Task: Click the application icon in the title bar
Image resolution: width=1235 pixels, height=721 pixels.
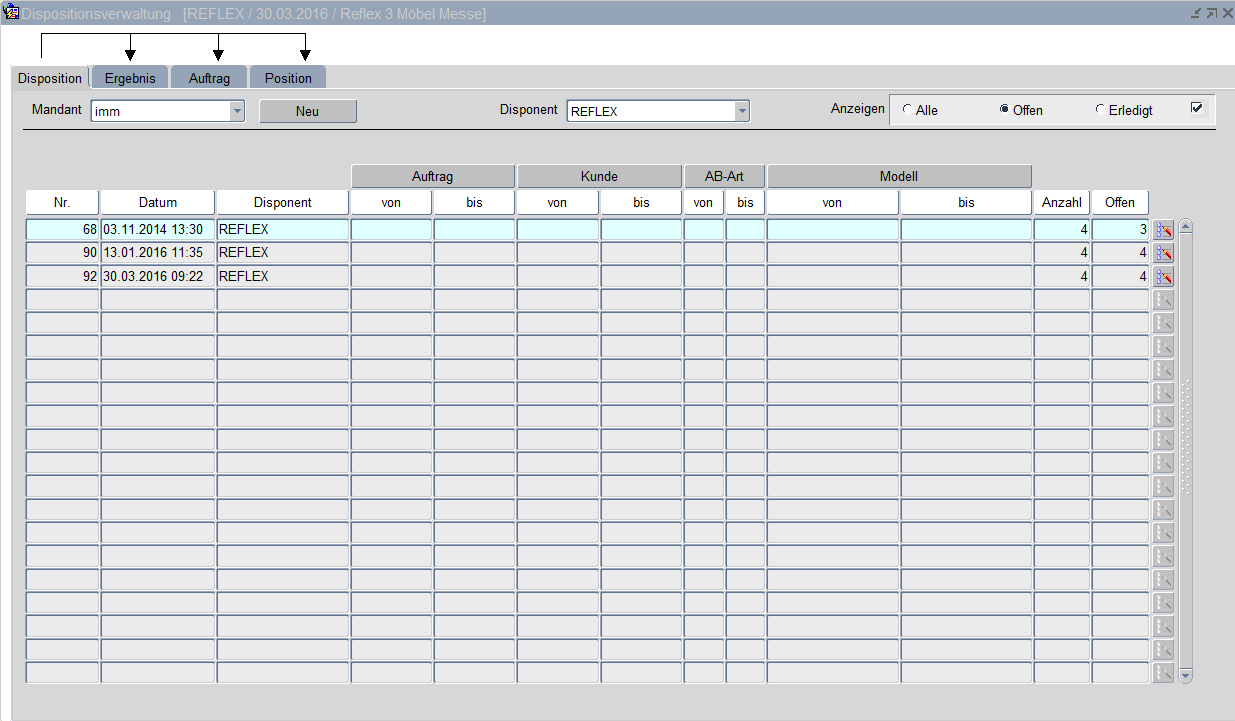Action: (x=12, y=13)
